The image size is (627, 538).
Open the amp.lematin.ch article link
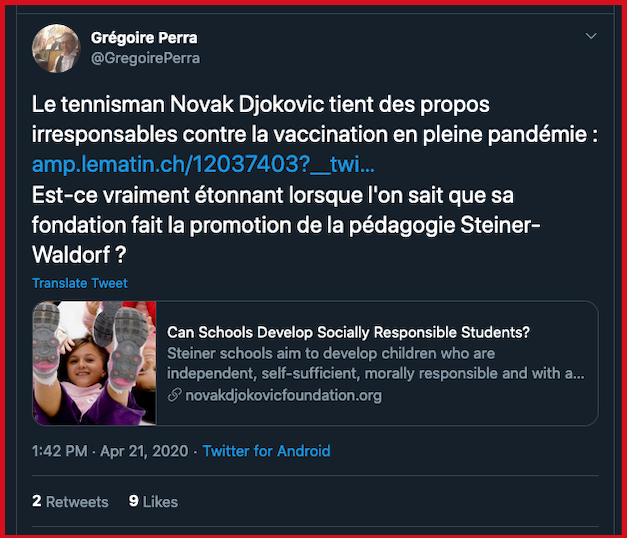(204, 164)
